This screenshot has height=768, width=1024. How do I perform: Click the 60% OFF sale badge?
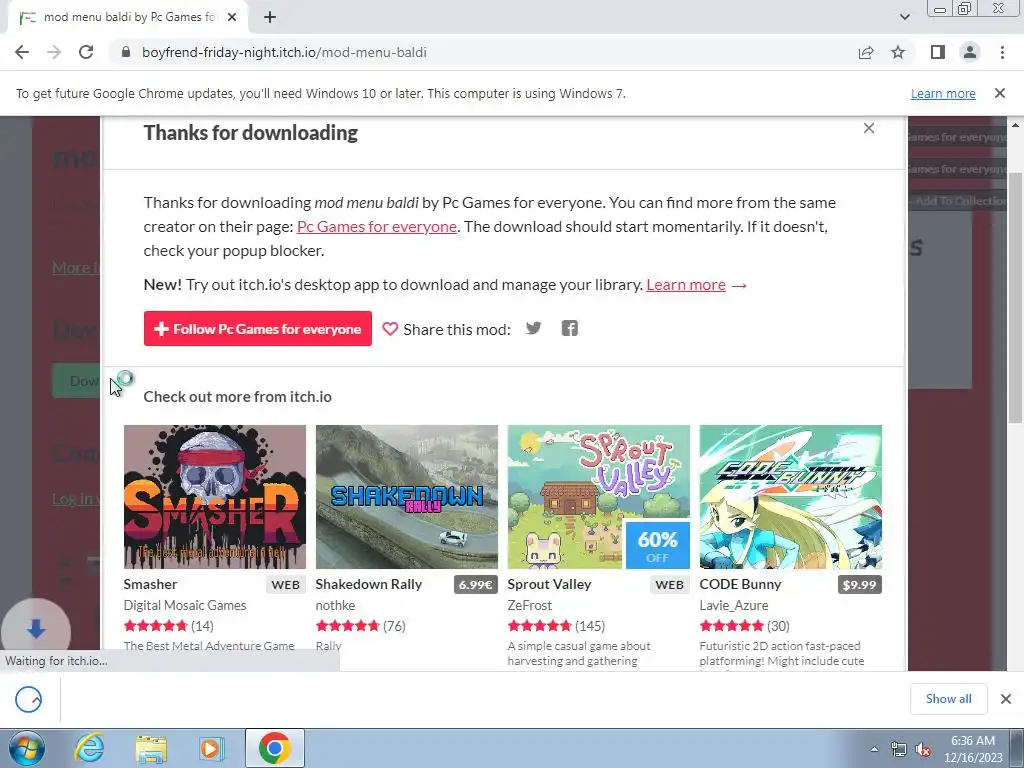pyautogui.click(x=658, y=545)
